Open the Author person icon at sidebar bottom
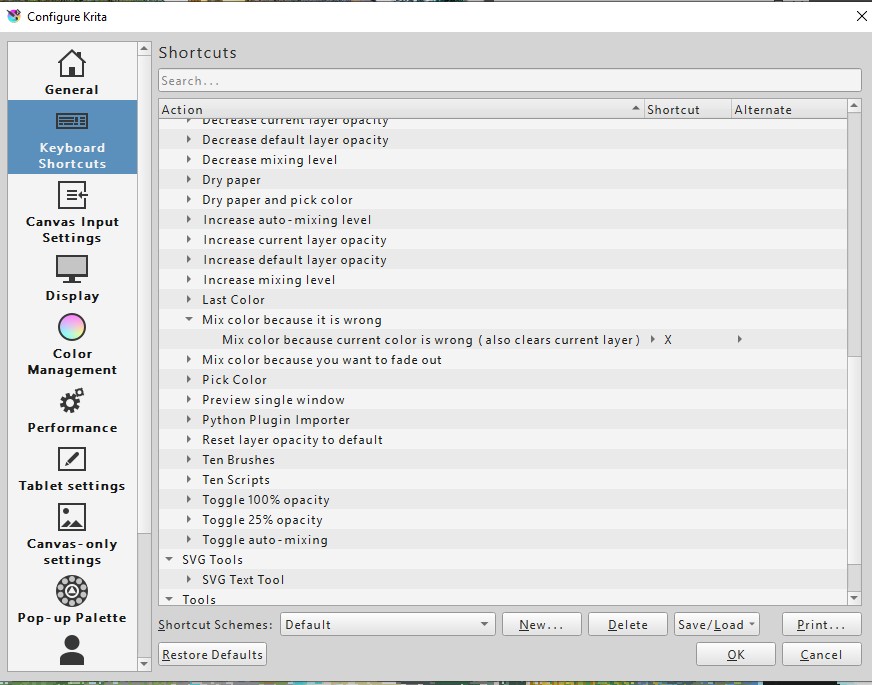 point(72,650)
